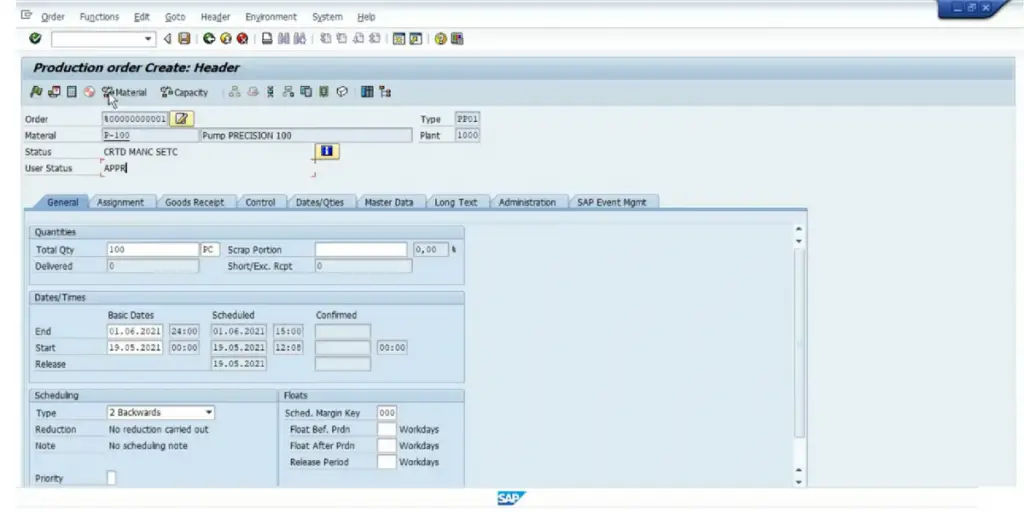Open the Functions menu
Image resolution: width=1024 pixels, height=512 pixels.
point(99,17)
